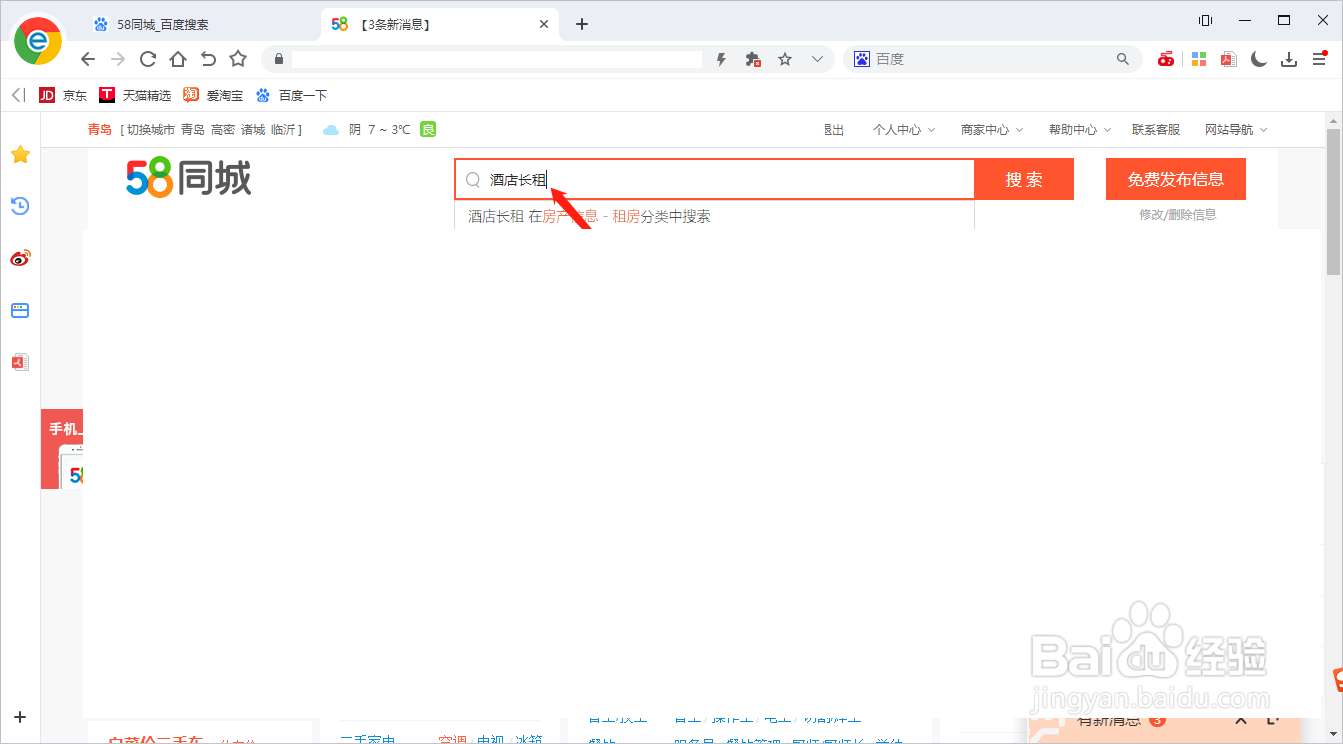Click the 58同城 logo
Screen dimensions: 1343x744
pos(189,178)
